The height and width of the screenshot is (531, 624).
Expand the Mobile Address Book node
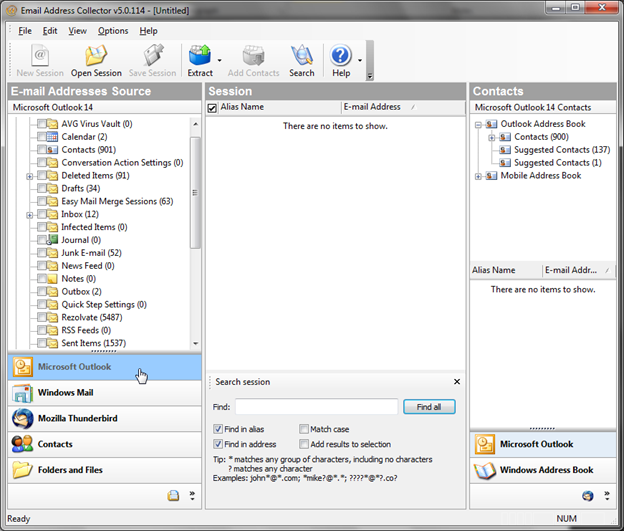pyautogui.click(x=479, y=176)
